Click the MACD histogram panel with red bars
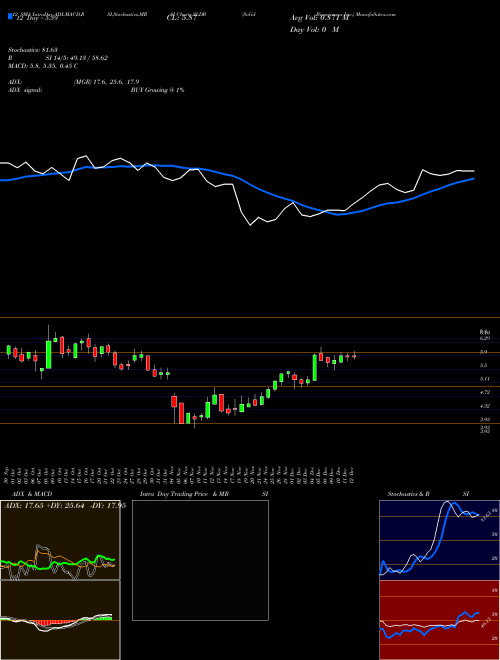 (x=60, y=620)
